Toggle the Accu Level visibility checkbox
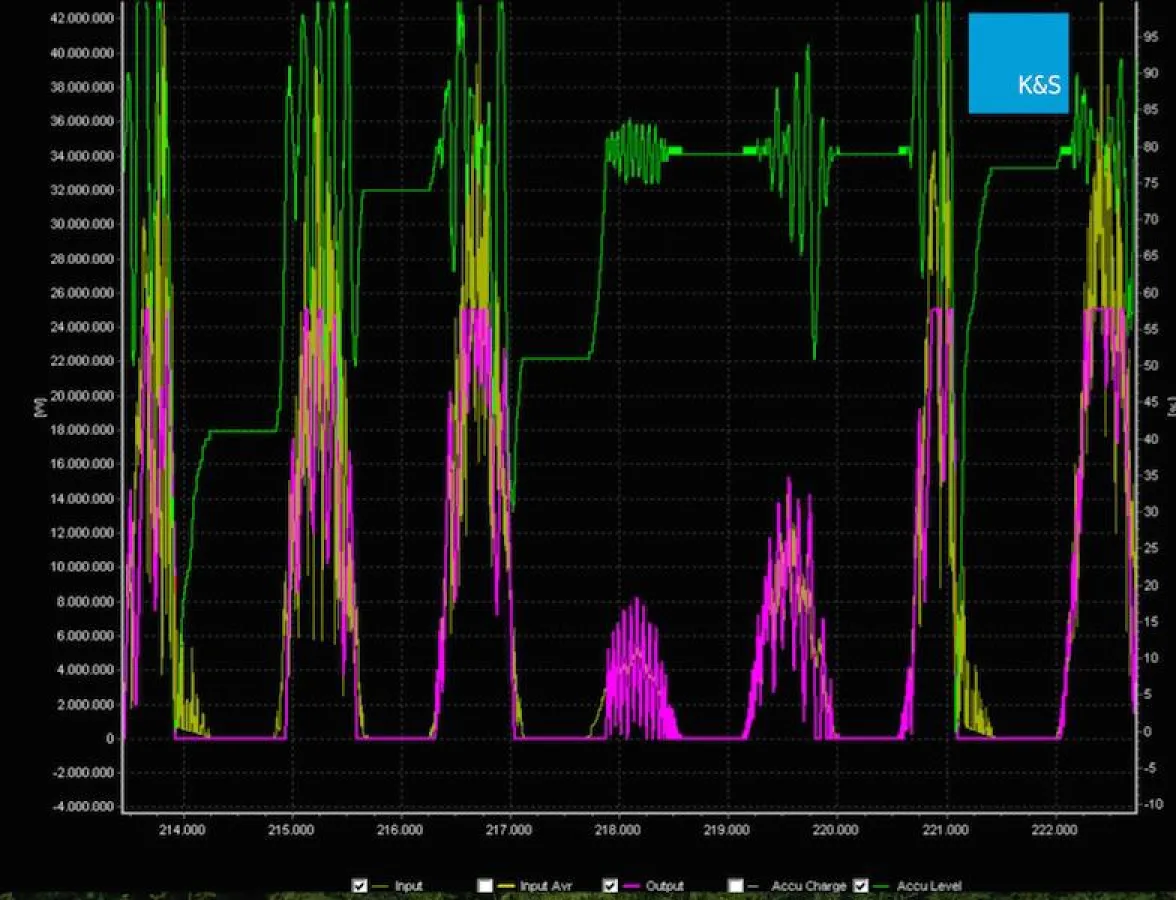 (x=860, y=885)
